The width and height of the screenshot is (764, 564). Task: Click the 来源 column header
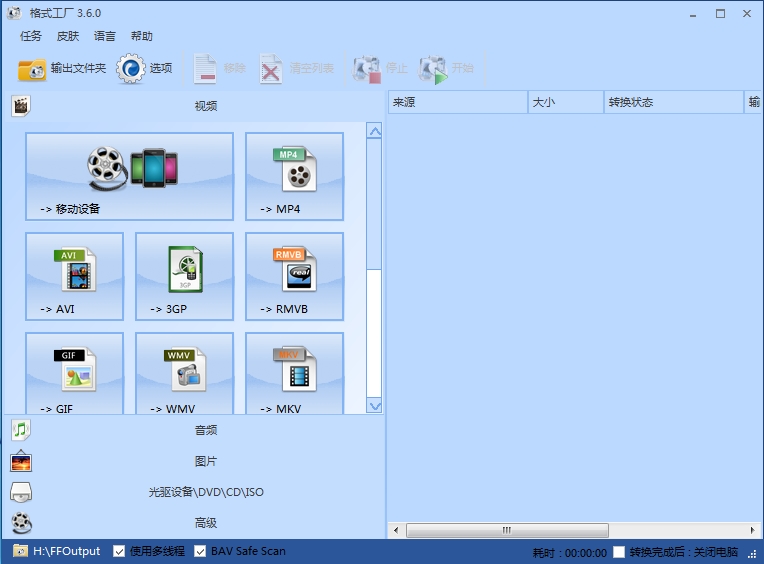(x=456, y=102)
